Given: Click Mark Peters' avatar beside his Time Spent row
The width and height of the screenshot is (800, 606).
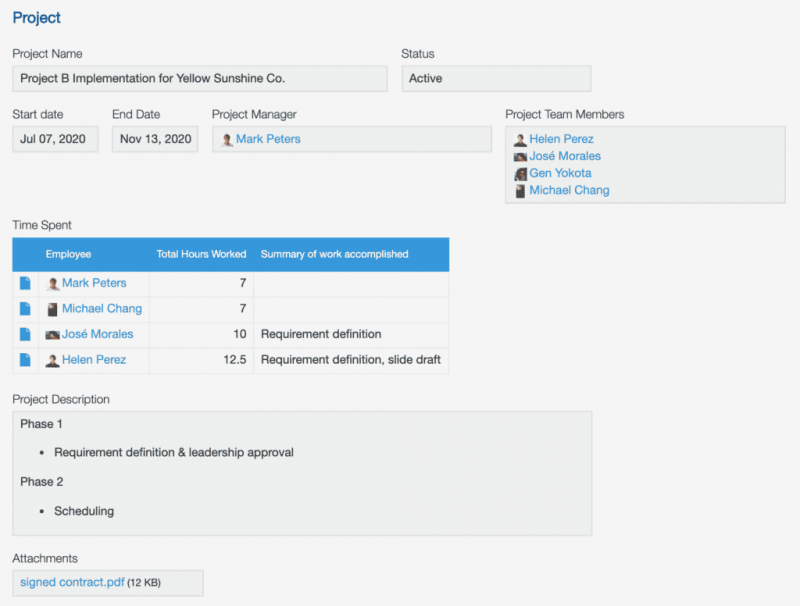Looking at the screenshot, I should pos(52,283).
